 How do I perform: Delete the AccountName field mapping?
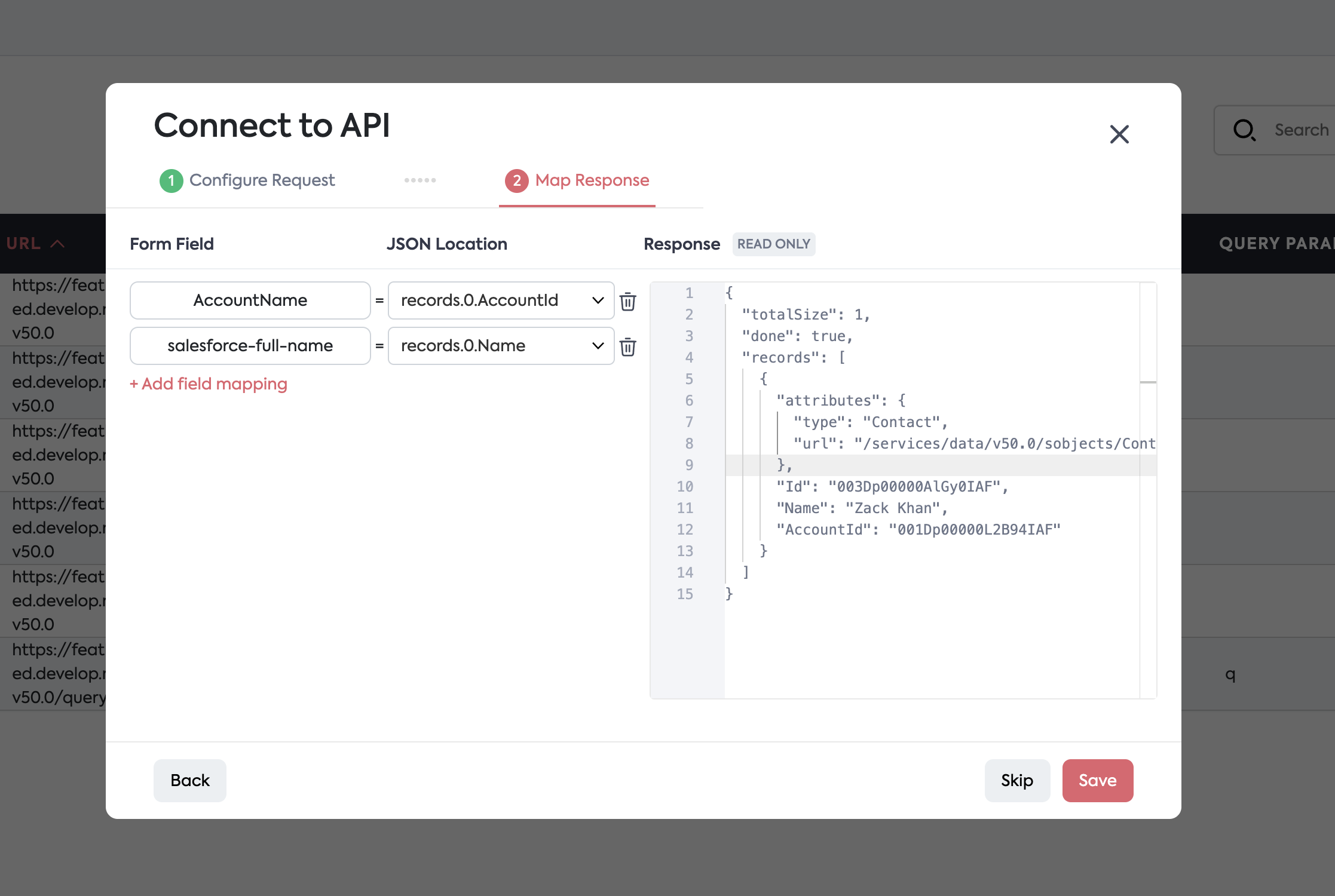pos(627,301)
